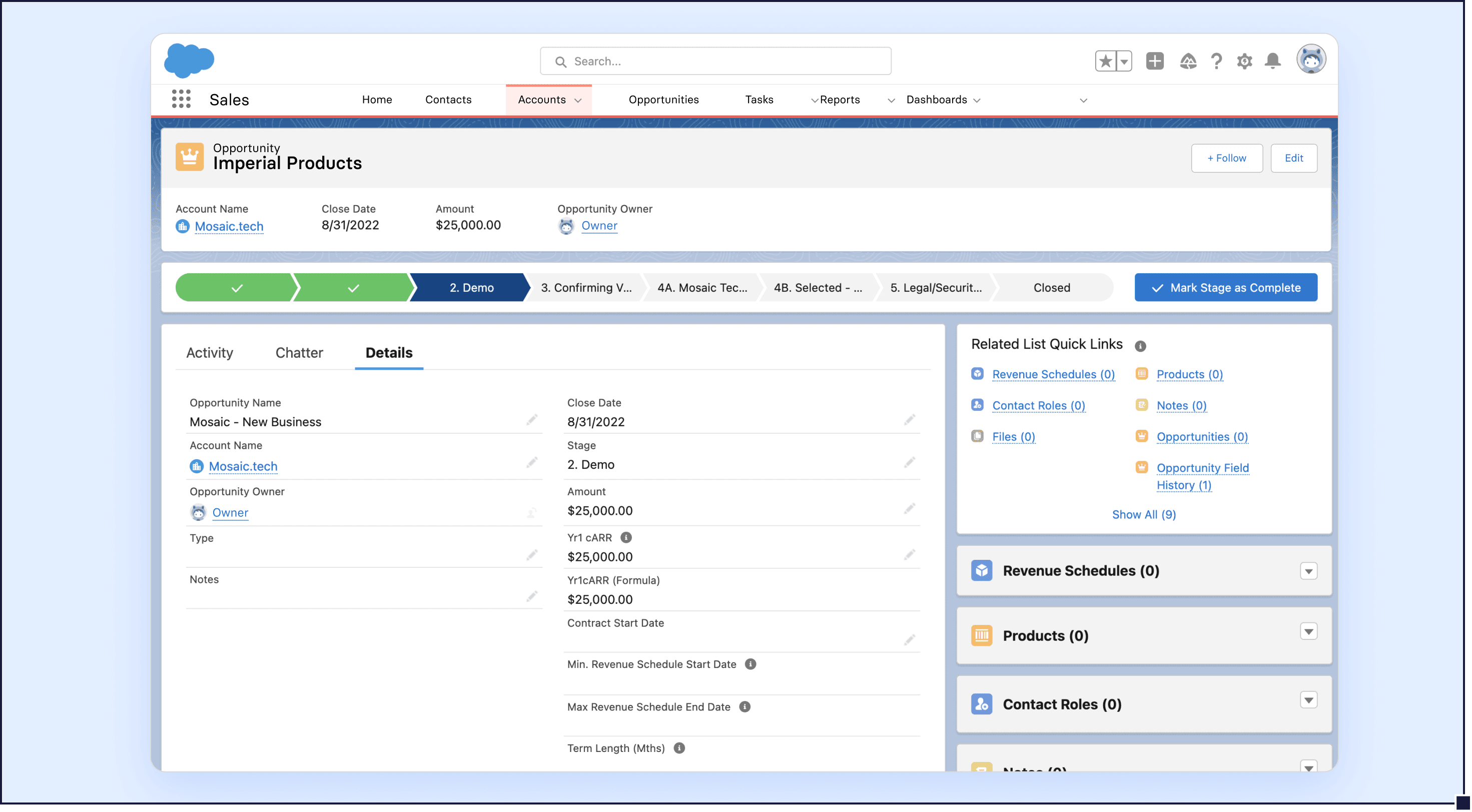The height and width of the screenshot is (812, 1472).
Task: Switch to the Chatter tab
Action: 299,353
